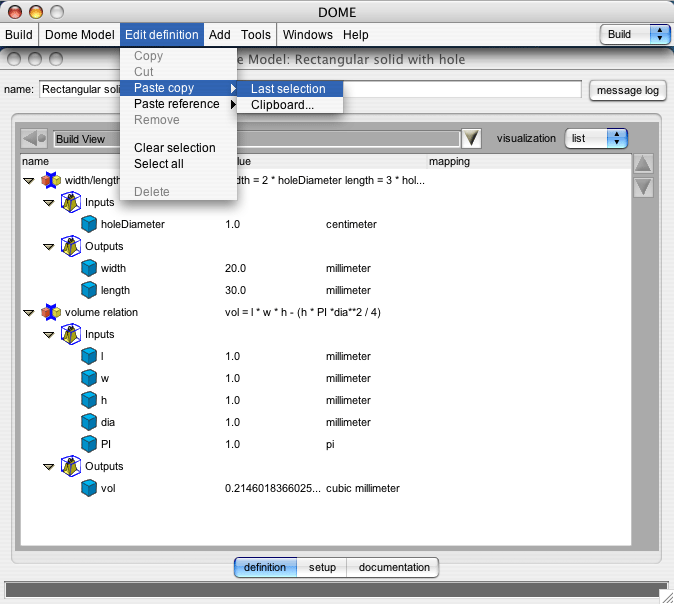Switch to the setup tab
Viewport: 674px width, 604px height.
click(322, 567)
